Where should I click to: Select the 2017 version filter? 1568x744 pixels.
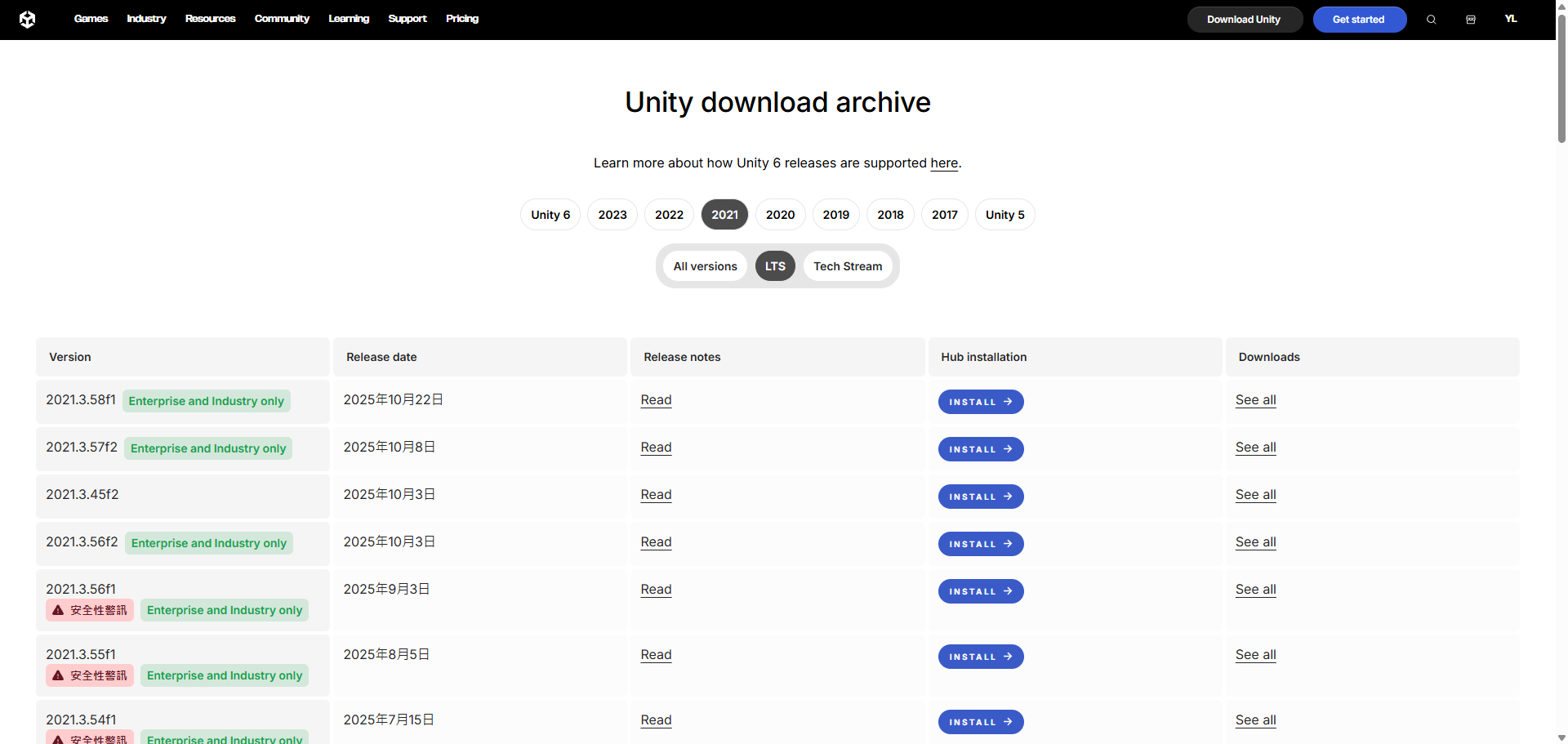tap(945, 215)
